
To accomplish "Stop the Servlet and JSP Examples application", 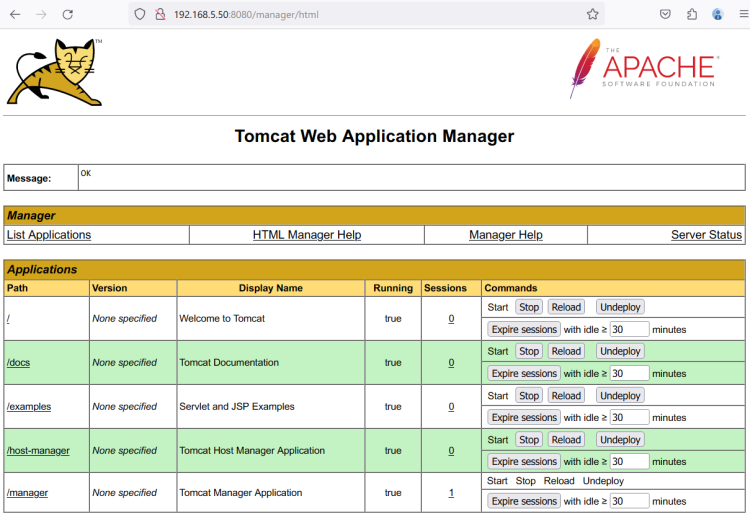I will [529, 396].
